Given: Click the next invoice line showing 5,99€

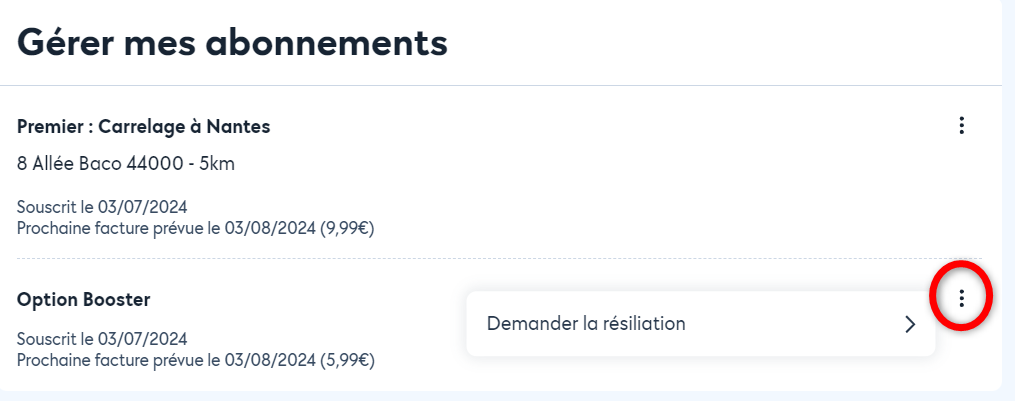Looking at the screenshot, I should pyautogui.click(x=195, y=360).
